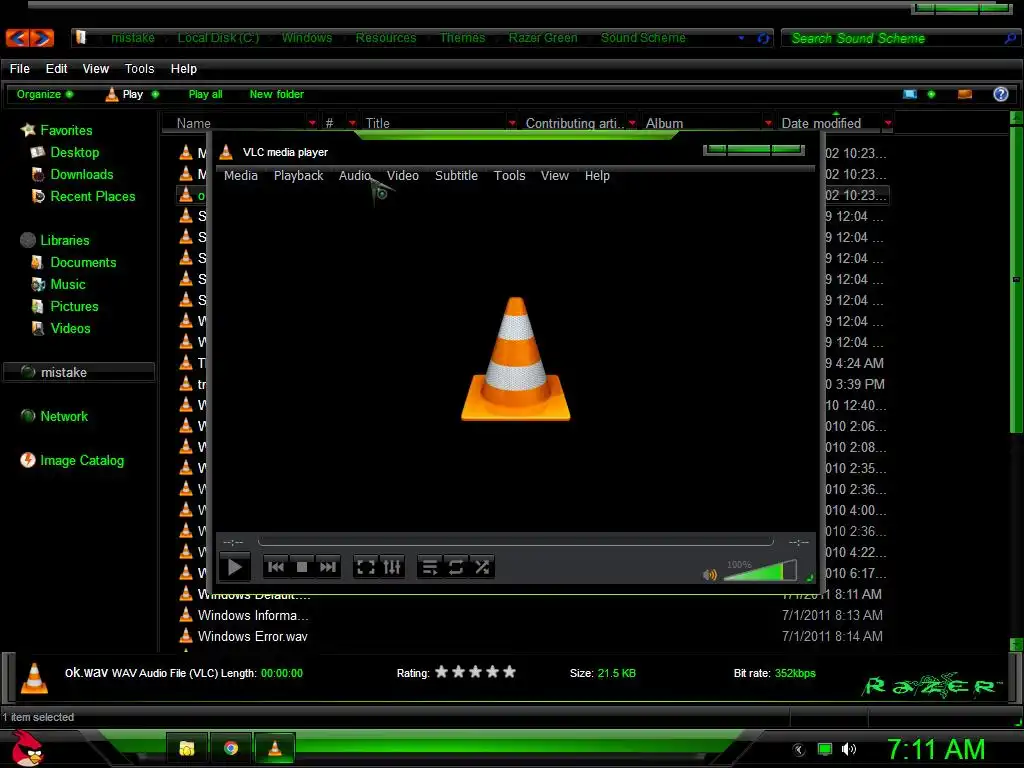Open the VLC Help menu
Screen dimensions: 1024x768
click(x=597, y=176)
